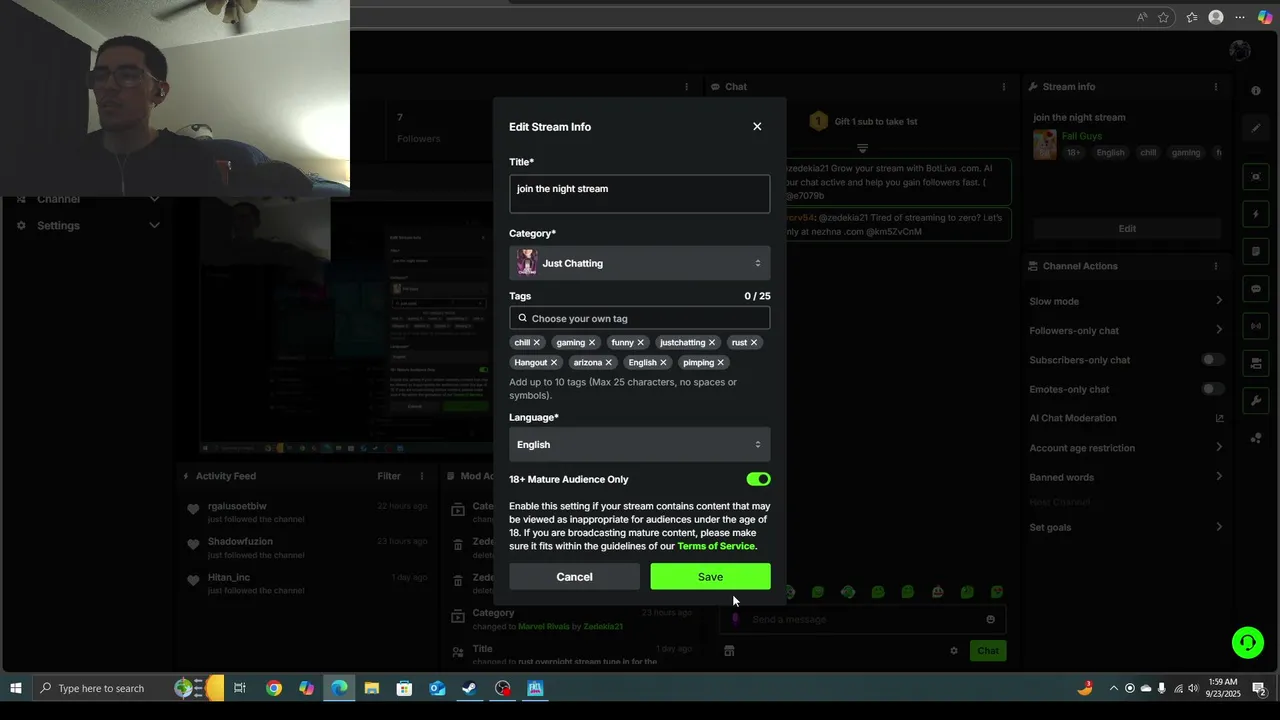This screenshot has height=720, width=1280.
Task: Click Edit button in Stream info panel
Action: [x=1127, y=228]
